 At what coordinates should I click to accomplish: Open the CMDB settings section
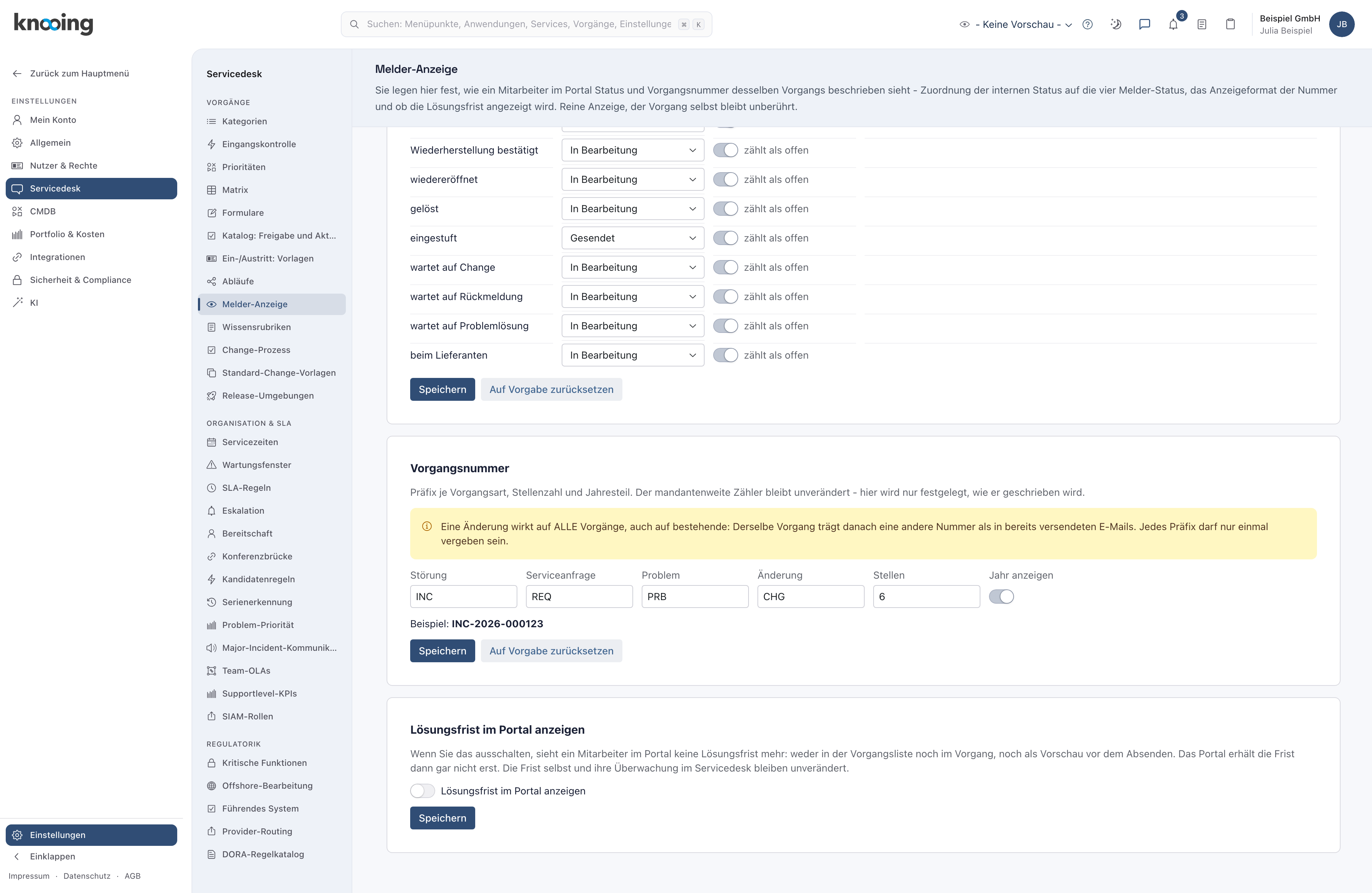[91, 211]
